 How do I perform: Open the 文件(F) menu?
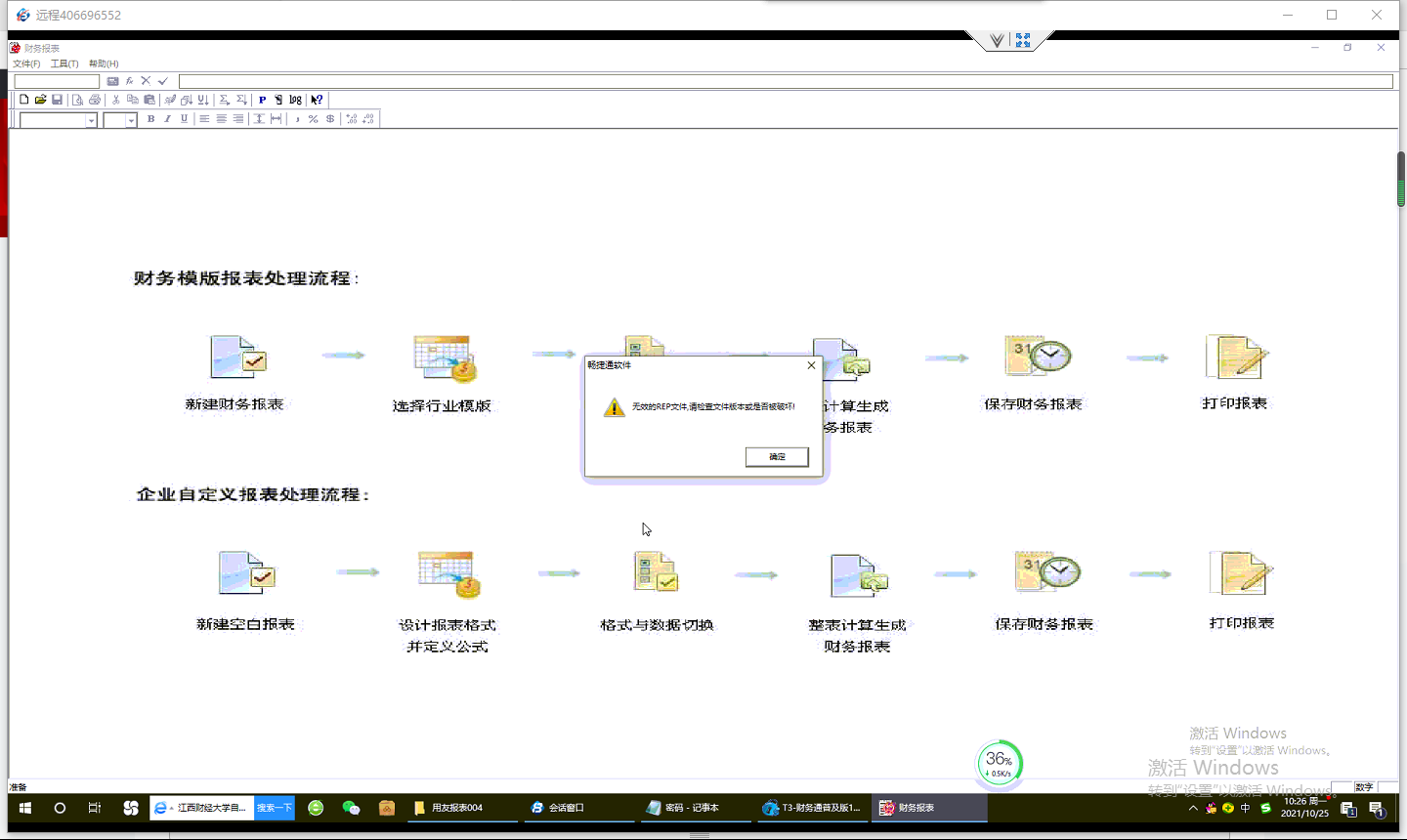[x=26, y=63]
